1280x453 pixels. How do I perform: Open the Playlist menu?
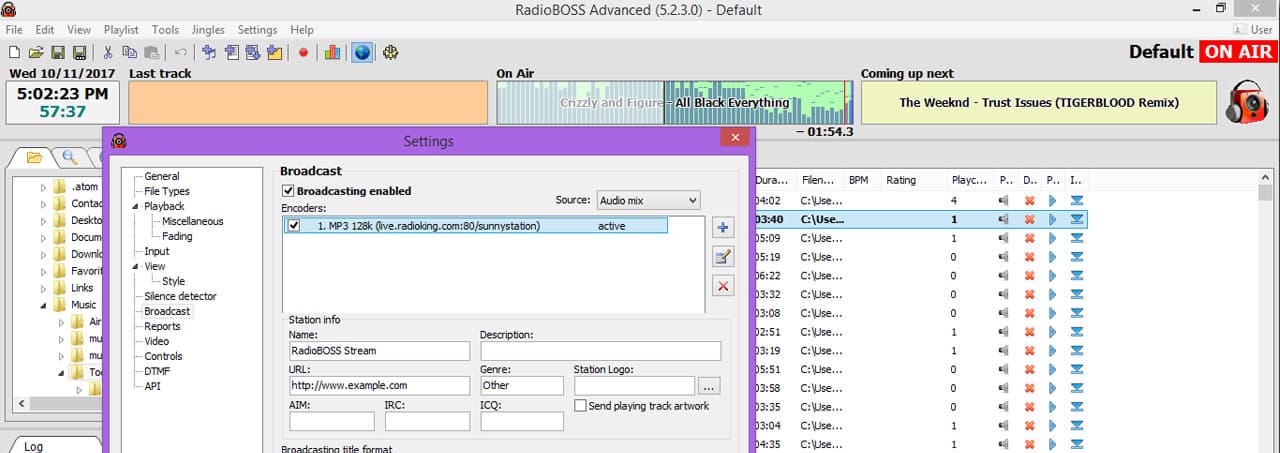[x=121, y=30]
